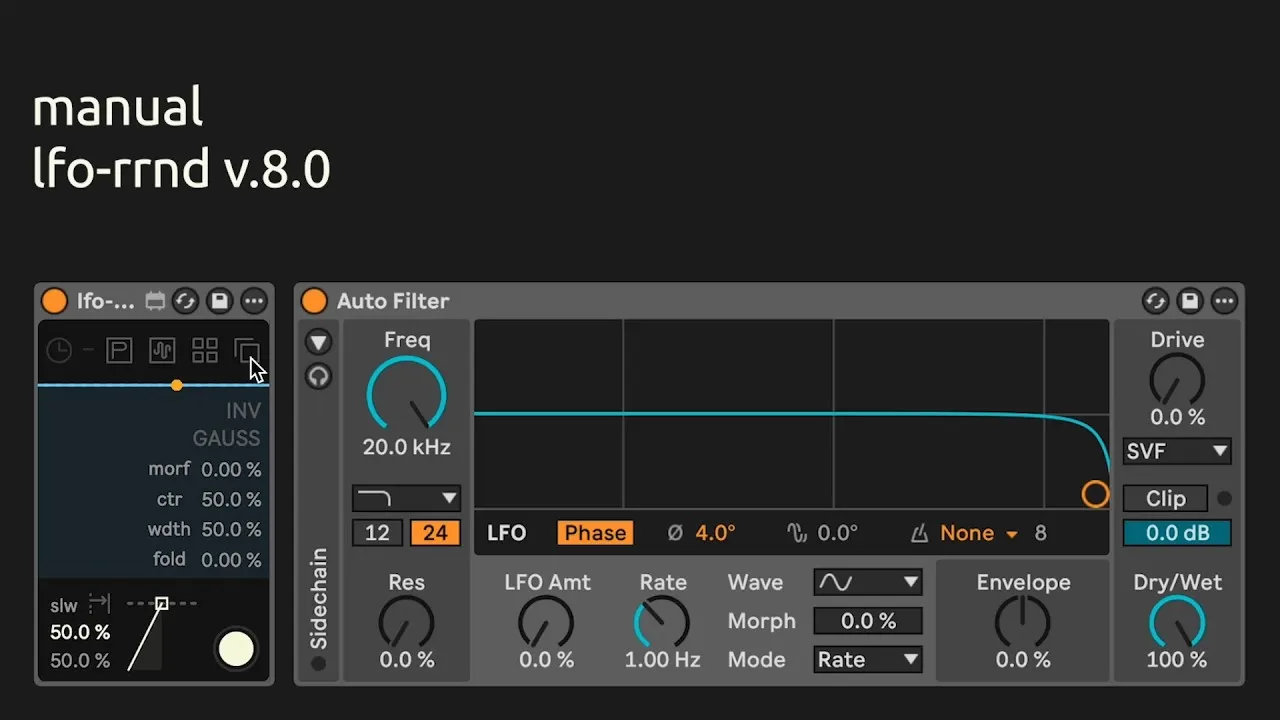The height and width of the screenshot is (720, 1280).
Task: Enable the Clip button
Action: 1165,498
